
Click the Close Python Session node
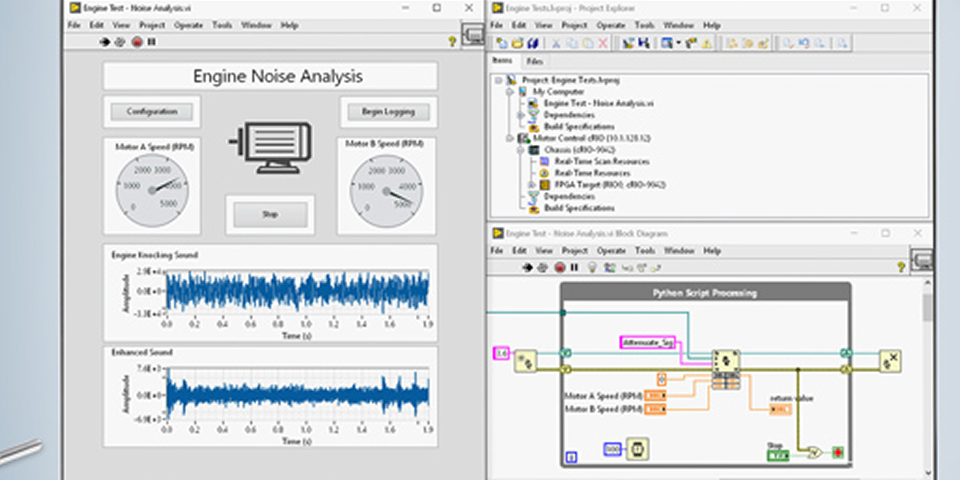889,360
